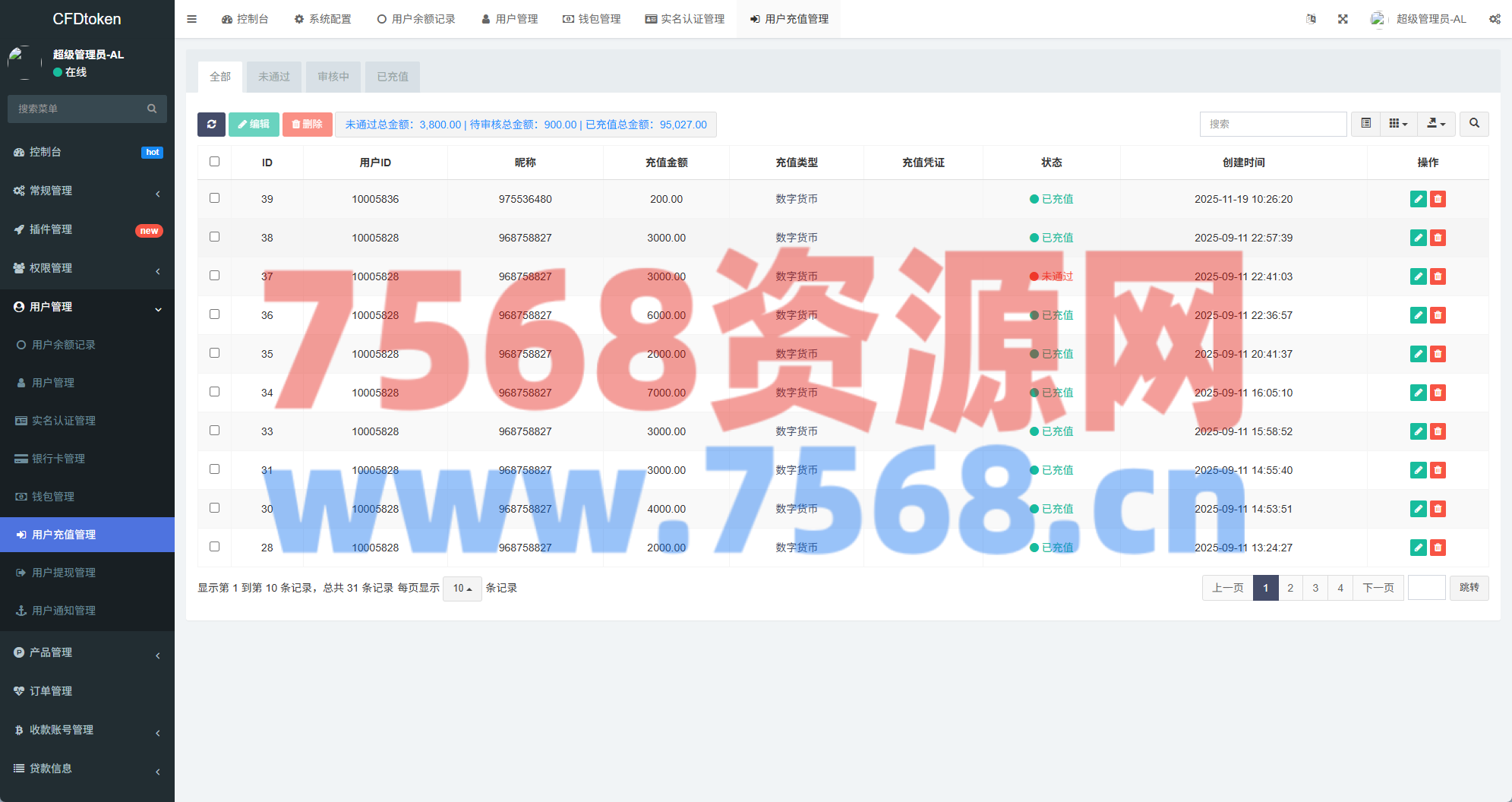Open the page size dropdown showing 10
Screen dimensions: 1512x802
pyautogui.click(x=462, y=589)
